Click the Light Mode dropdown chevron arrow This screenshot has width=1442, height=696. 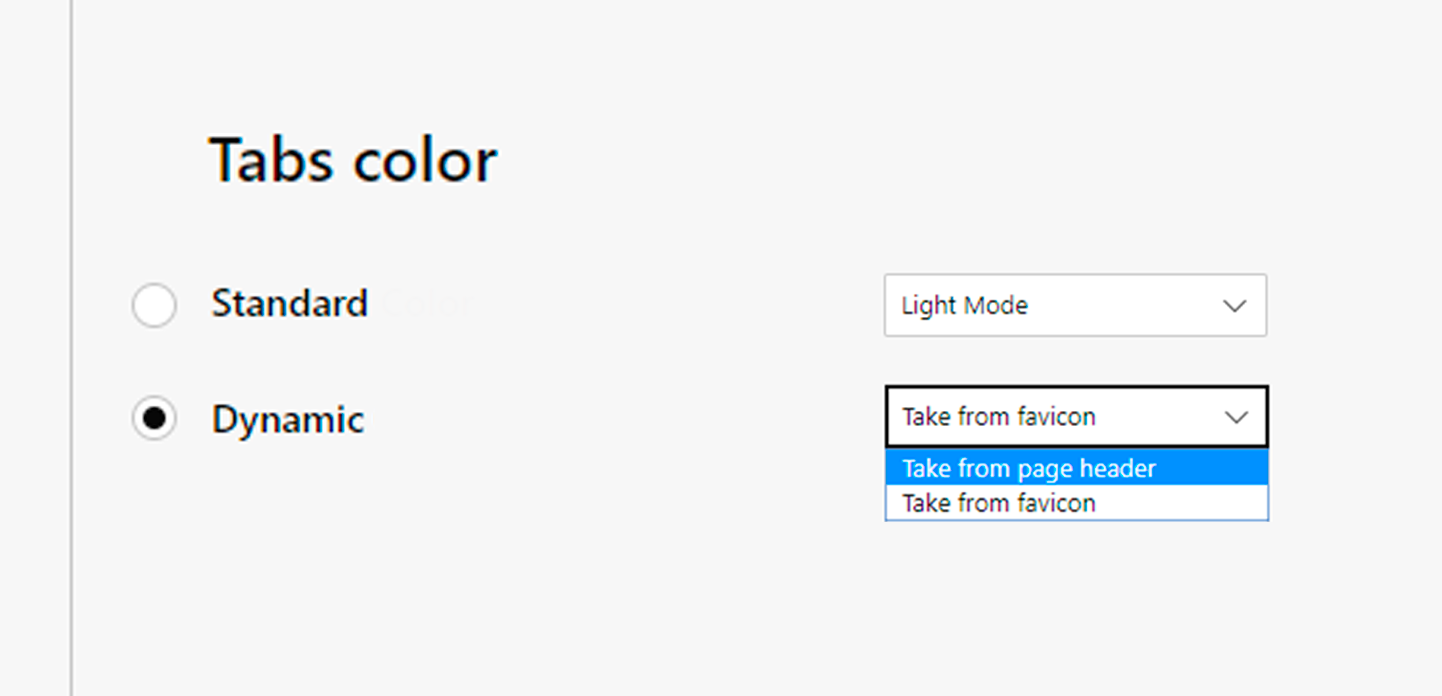[x=1235, y=306]
